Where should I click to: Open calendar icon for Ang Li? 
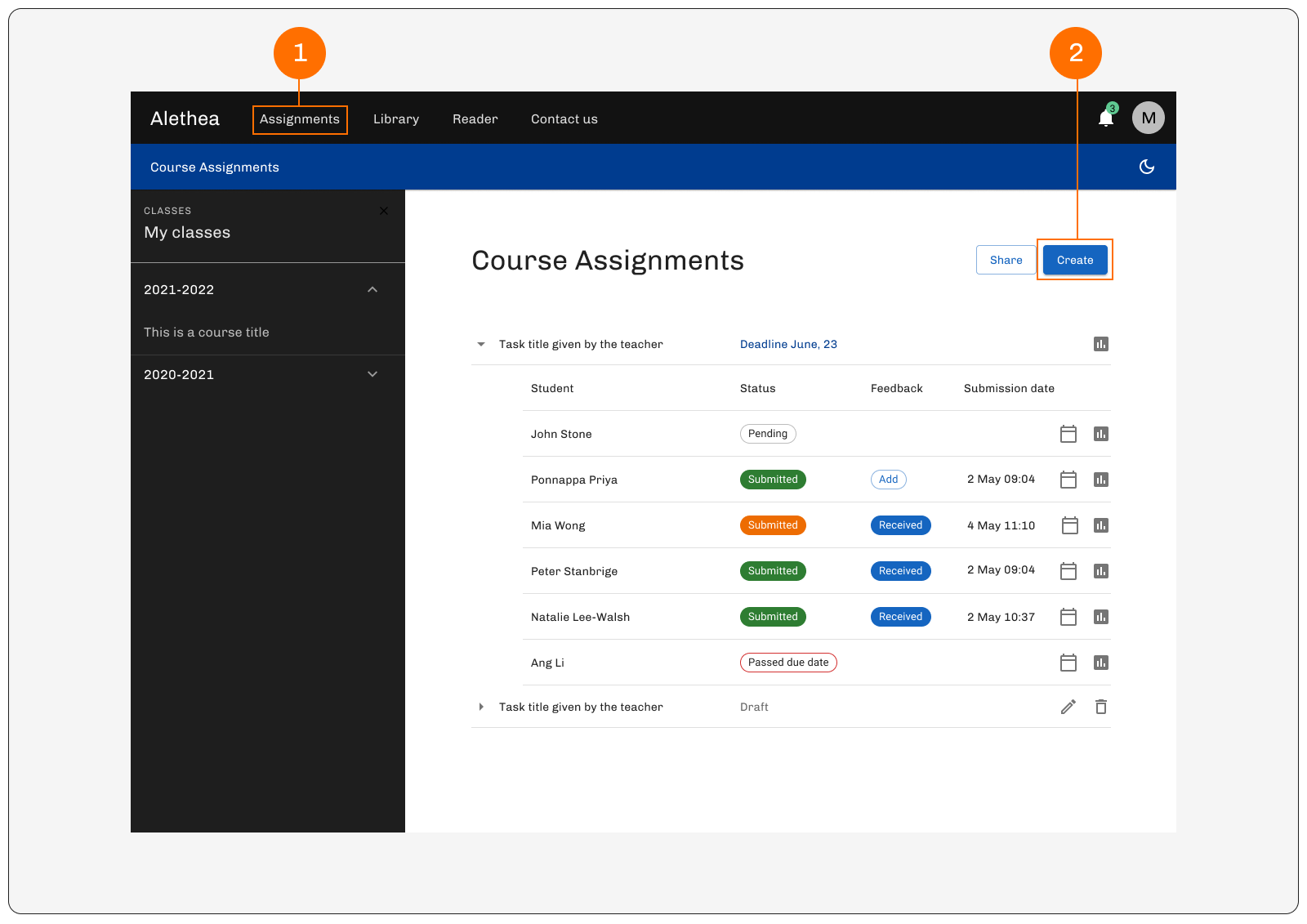(1068, 663)
